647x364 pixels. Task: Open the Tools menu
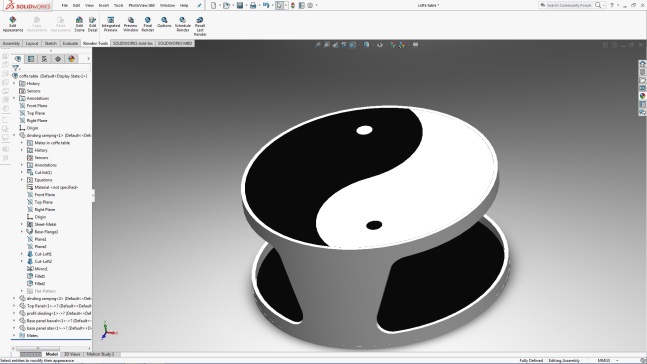tap(118, 5)
